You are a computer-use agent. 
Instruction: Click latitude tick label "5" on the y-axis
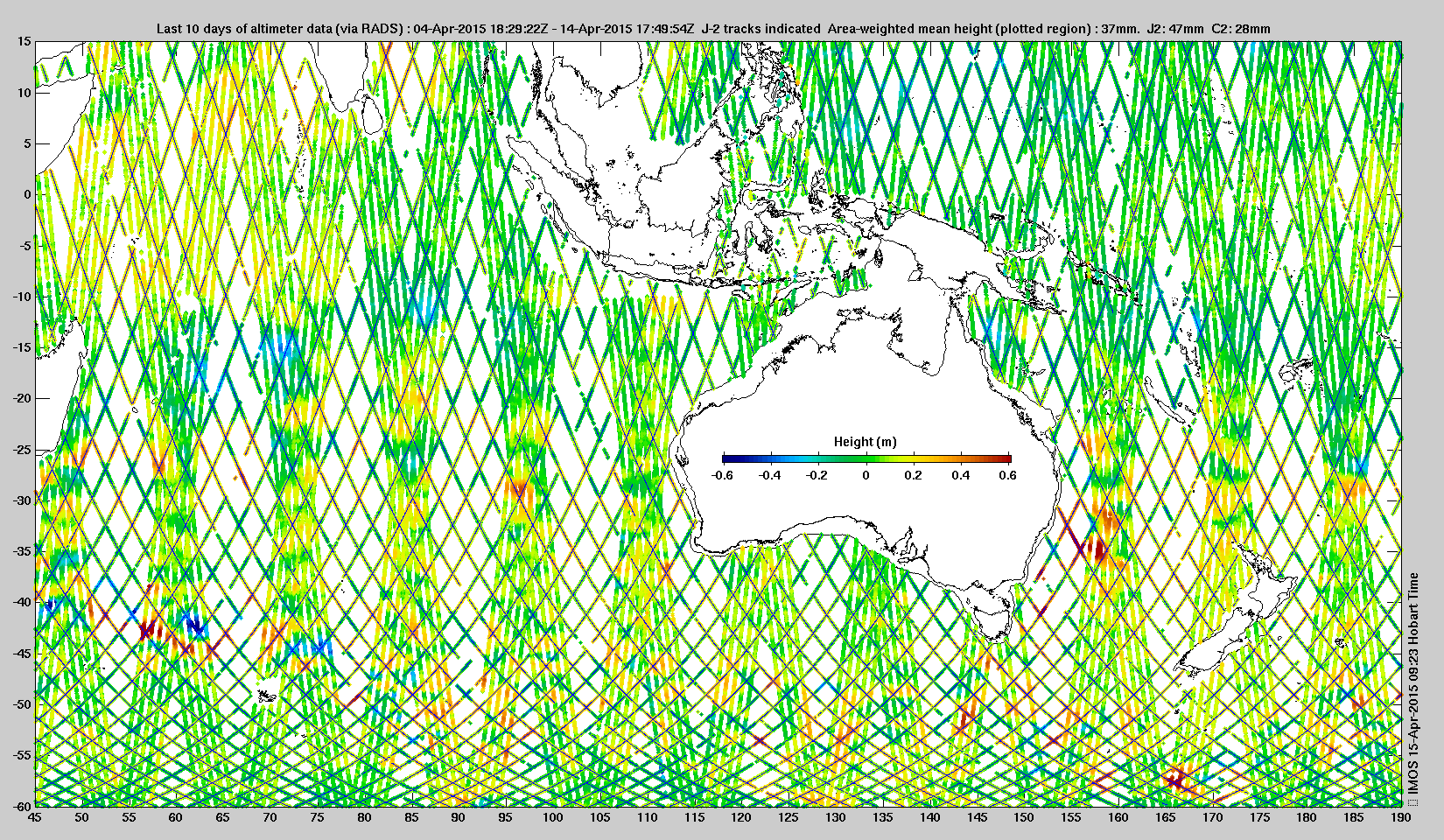point(27,143)
